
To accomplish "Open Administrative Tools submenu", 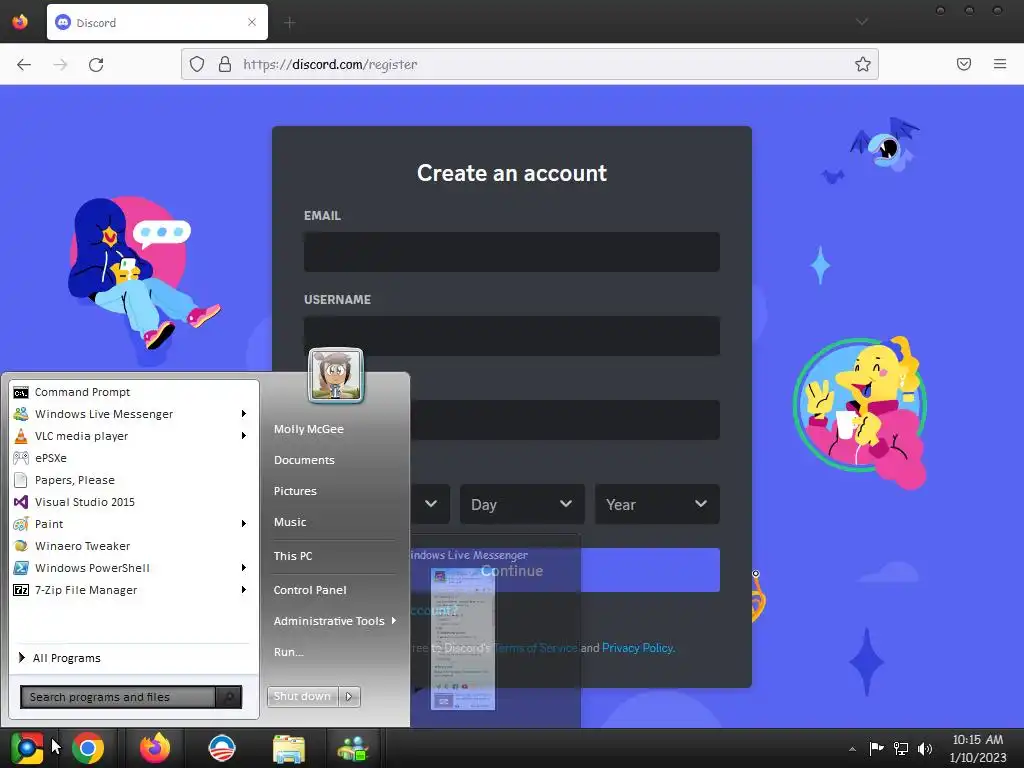I will coord(333,621).
